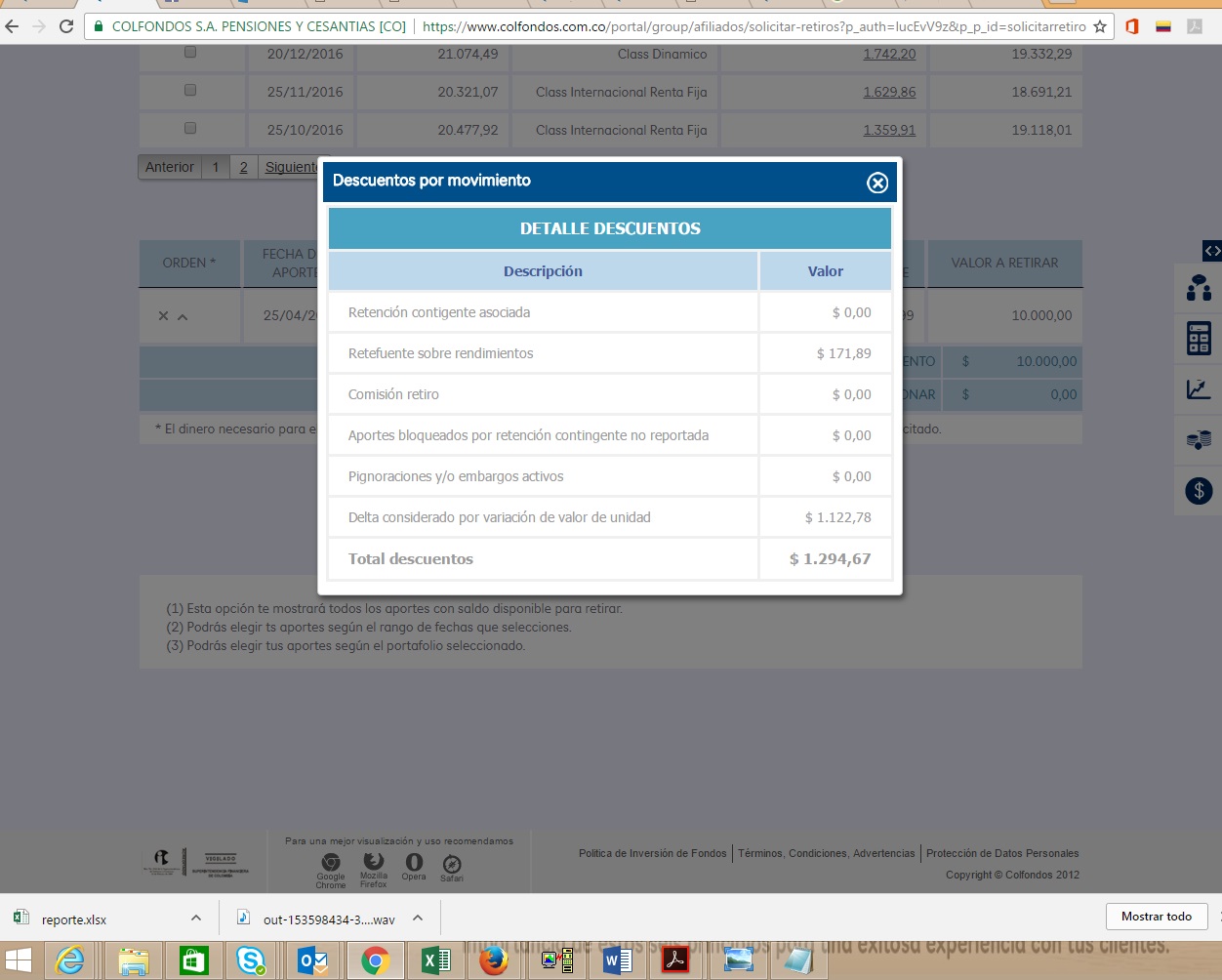
Task: Click the dollar sign sidebar icon
Action: point(1199,490)
